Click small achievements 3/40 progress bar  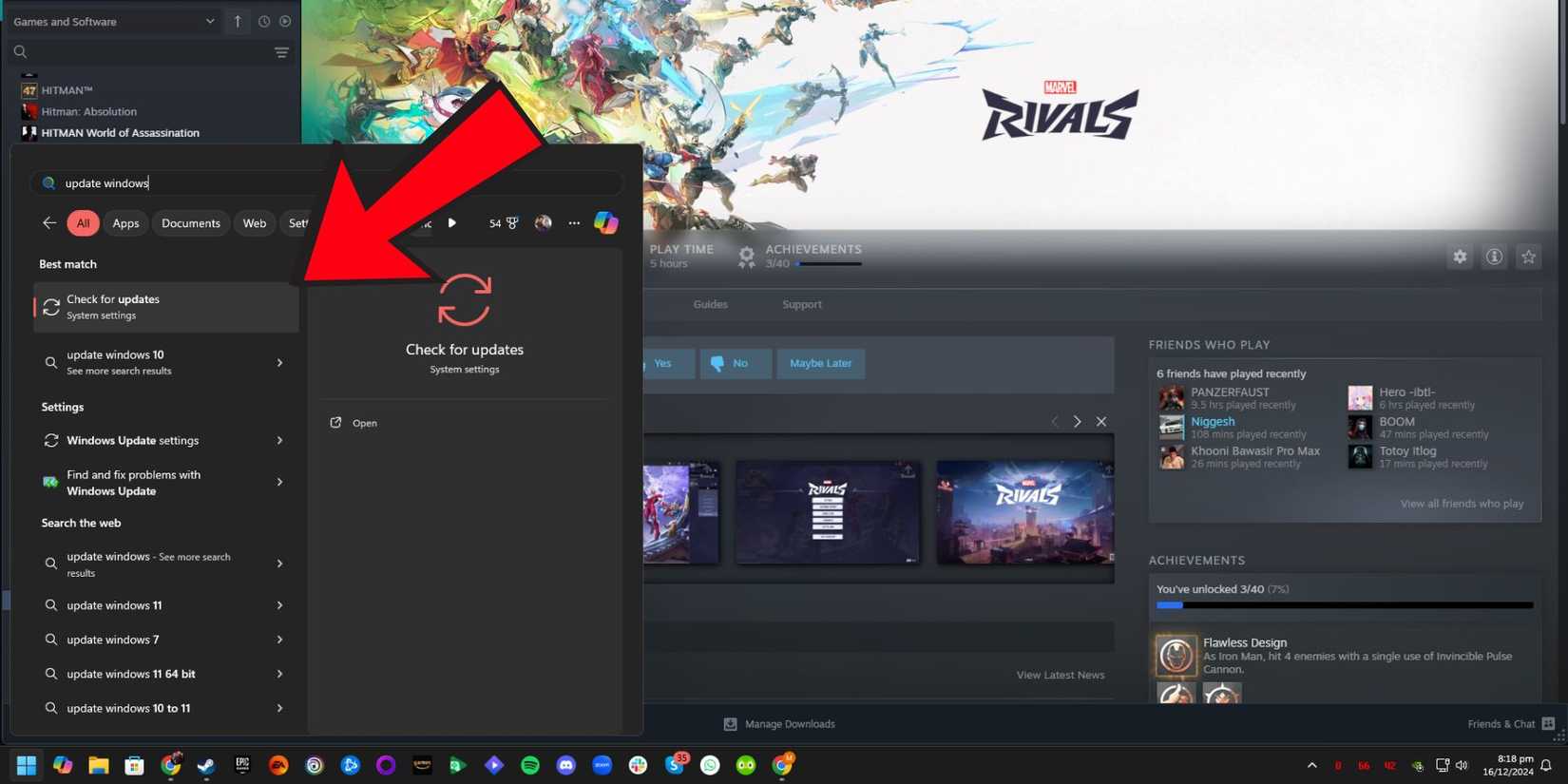coord(829,264)
